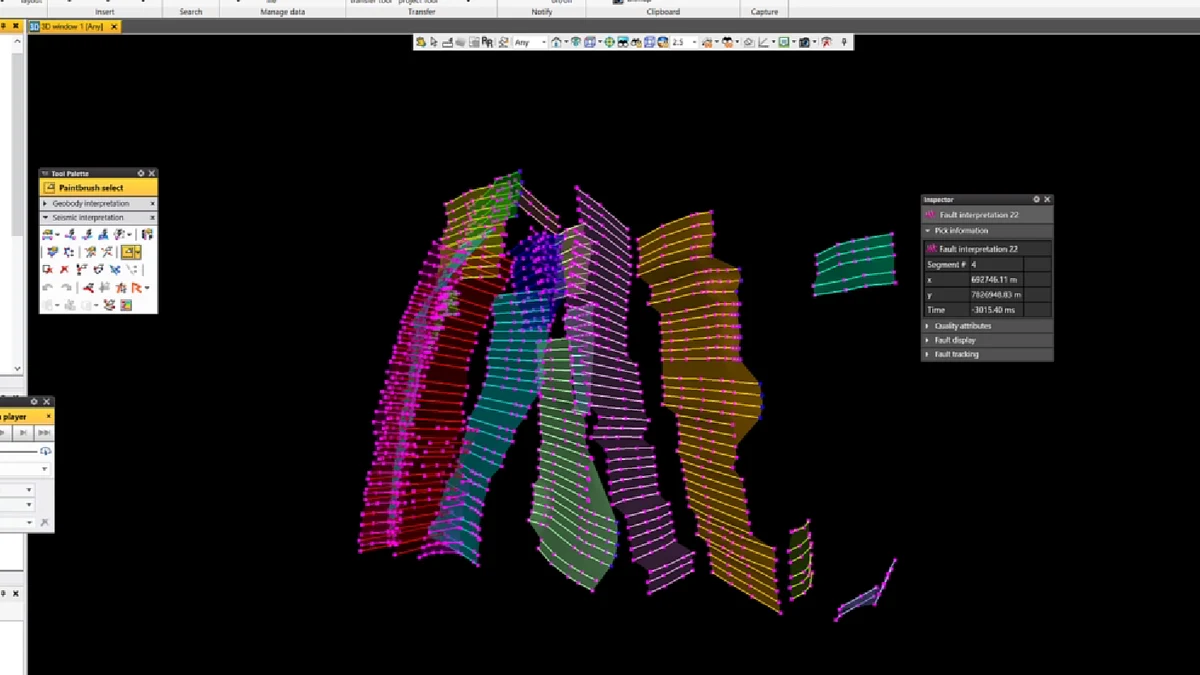Click the x coordinate value 692746.11 m

coord(996,280)
